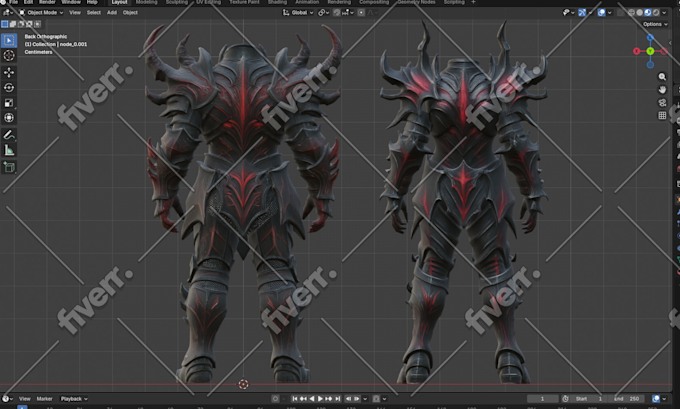The width and height of the screenshot is (680, 409).
Task: Open the Window menu
Action: pyautogui.click(x=71, y=2)
